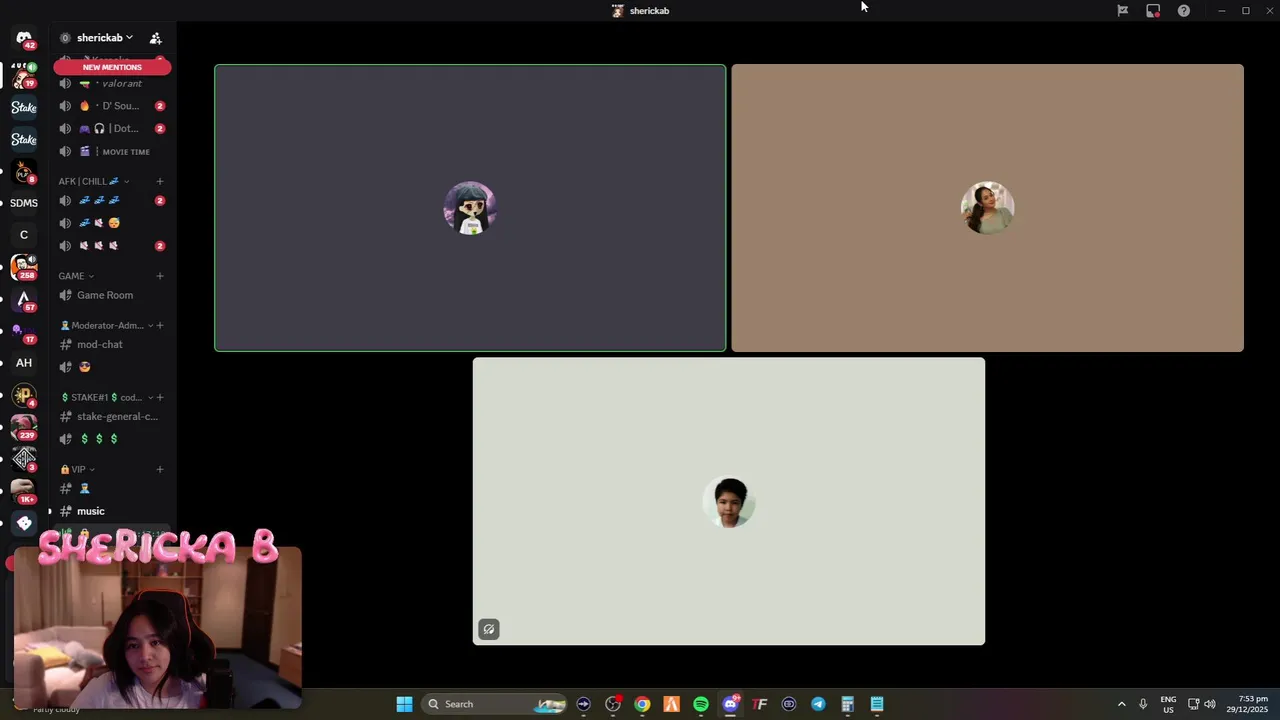Open police emoji channel under VIP

(112, 488)
